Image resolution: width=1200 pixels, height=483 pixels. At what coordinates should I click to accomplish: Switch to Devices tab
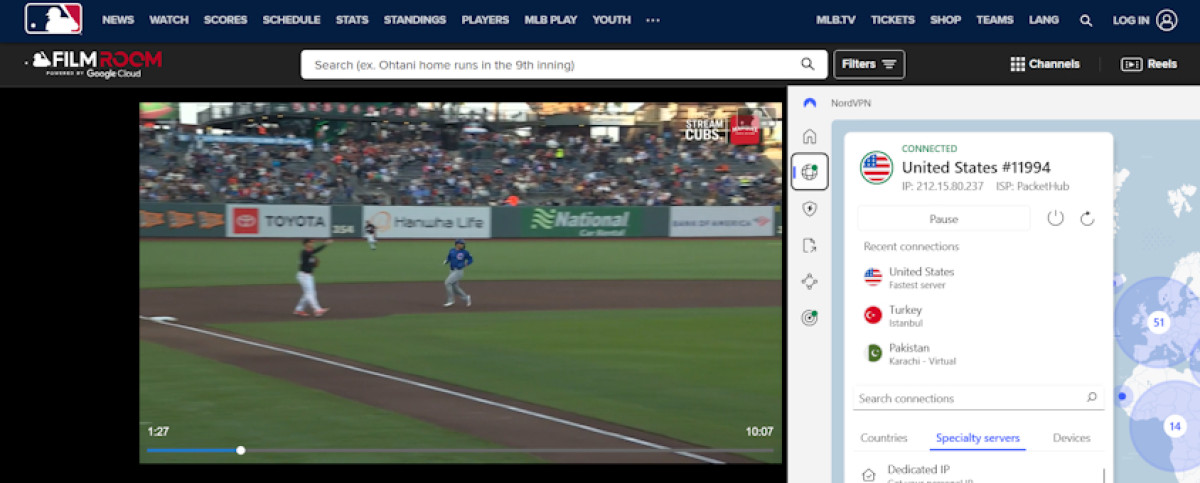coord(1072,438)
